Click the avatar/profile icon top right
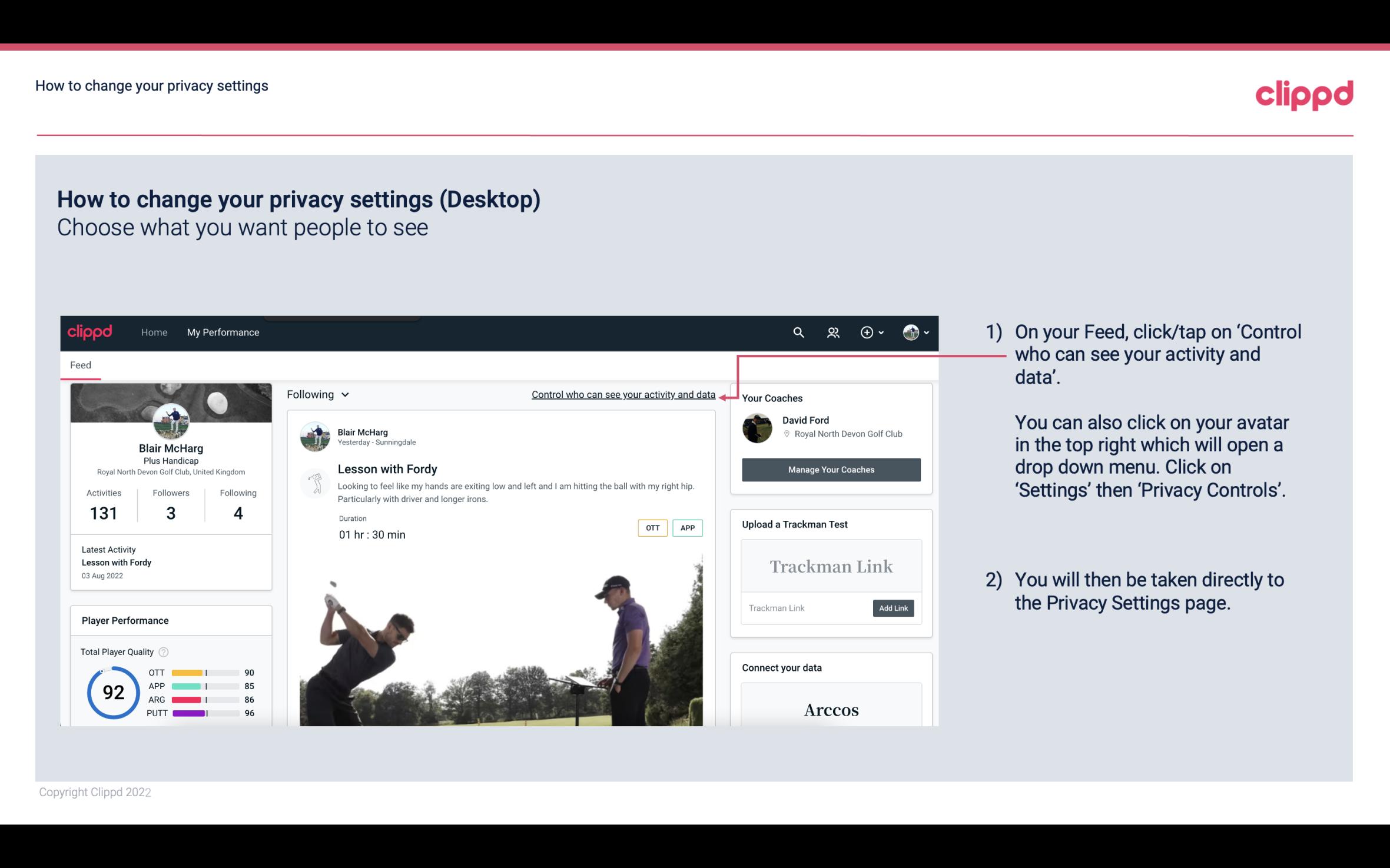The width and height of the screenshot is (1390, 868). [x=911, y=332]
